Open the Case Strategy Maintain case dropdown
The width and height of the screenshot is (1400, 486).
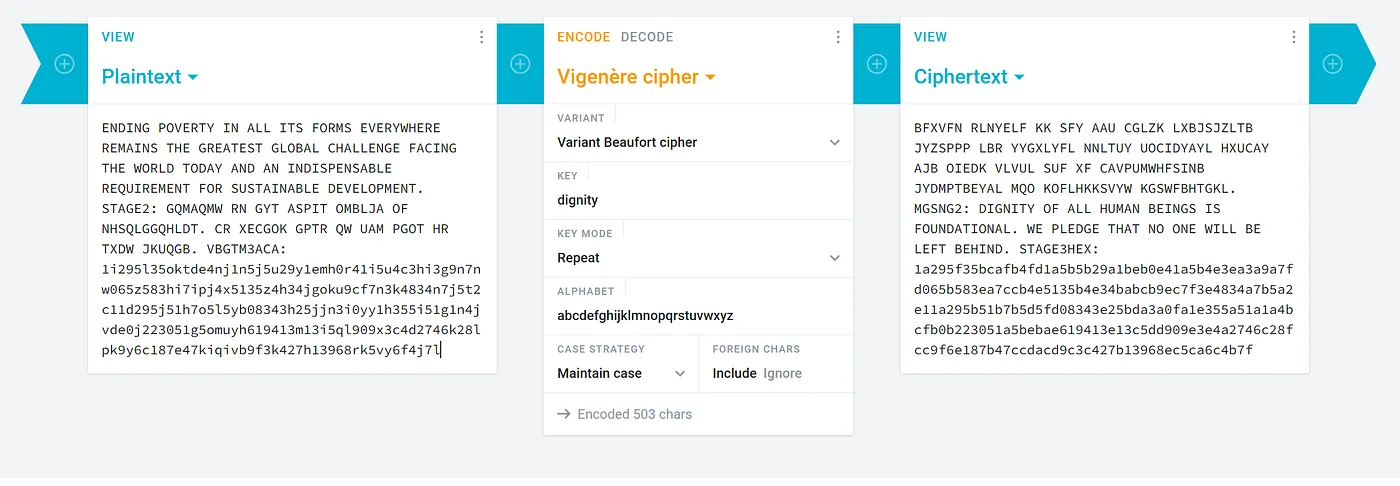pyautogui.click(x=621, y=373)
